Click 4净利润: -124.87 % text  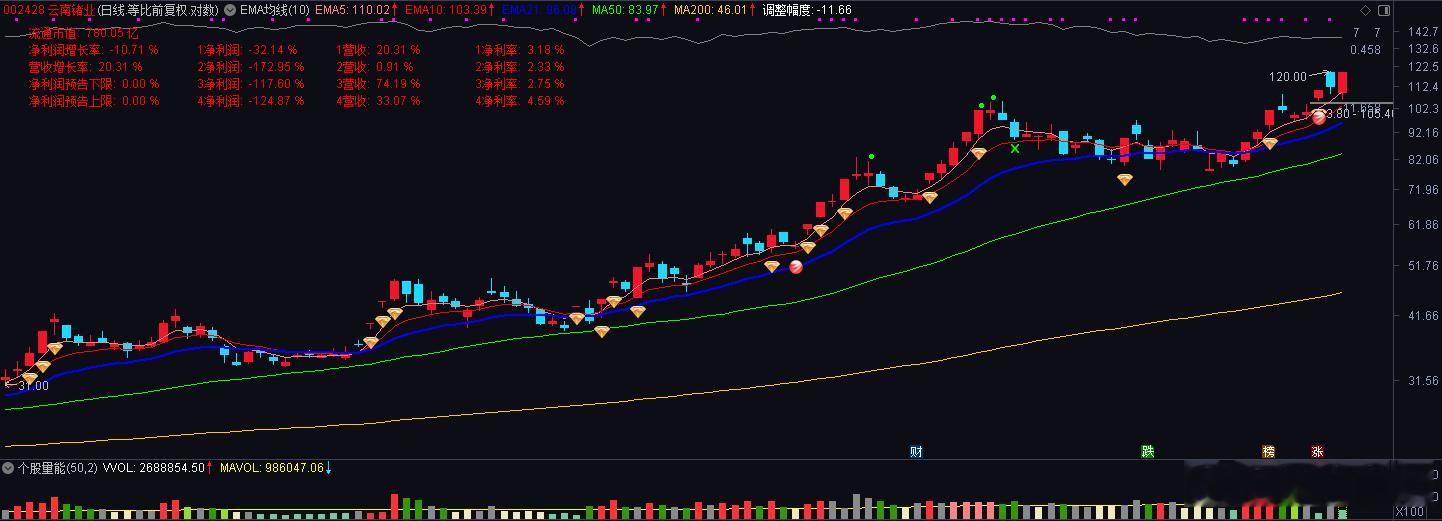(x=251, y=101)
